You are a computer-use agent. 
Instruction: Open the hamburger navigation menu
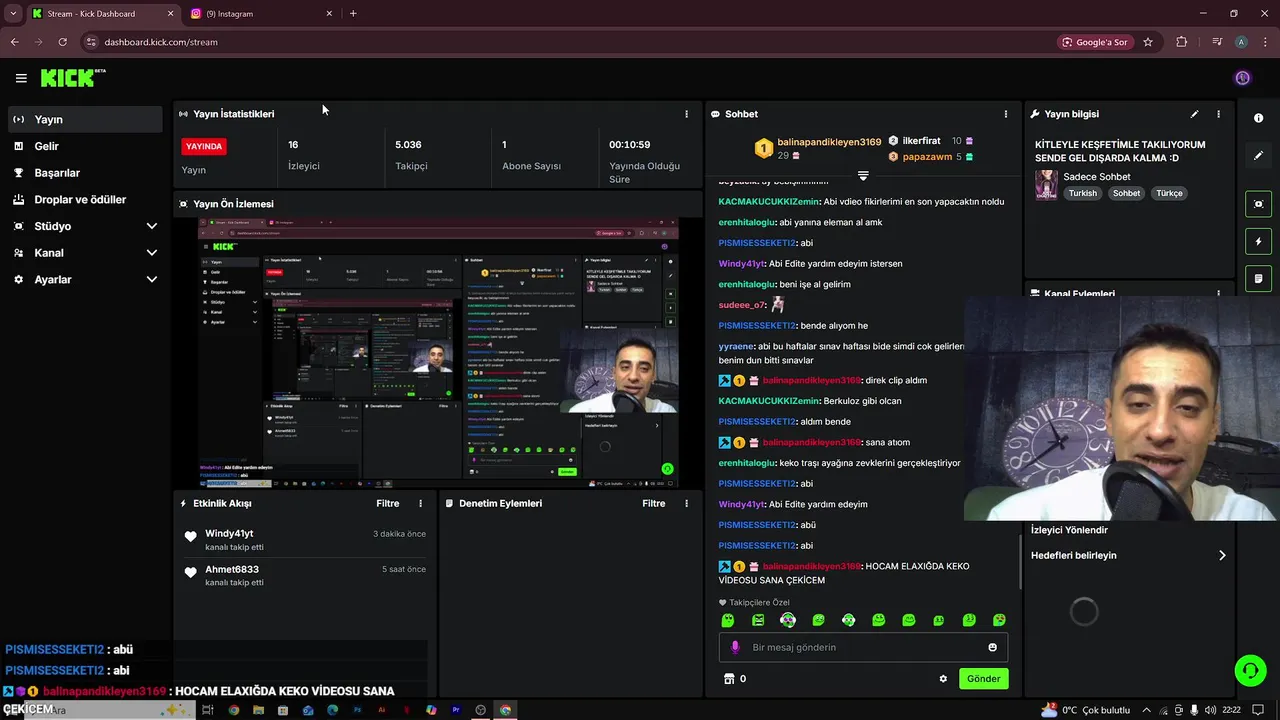coord(21,78)
